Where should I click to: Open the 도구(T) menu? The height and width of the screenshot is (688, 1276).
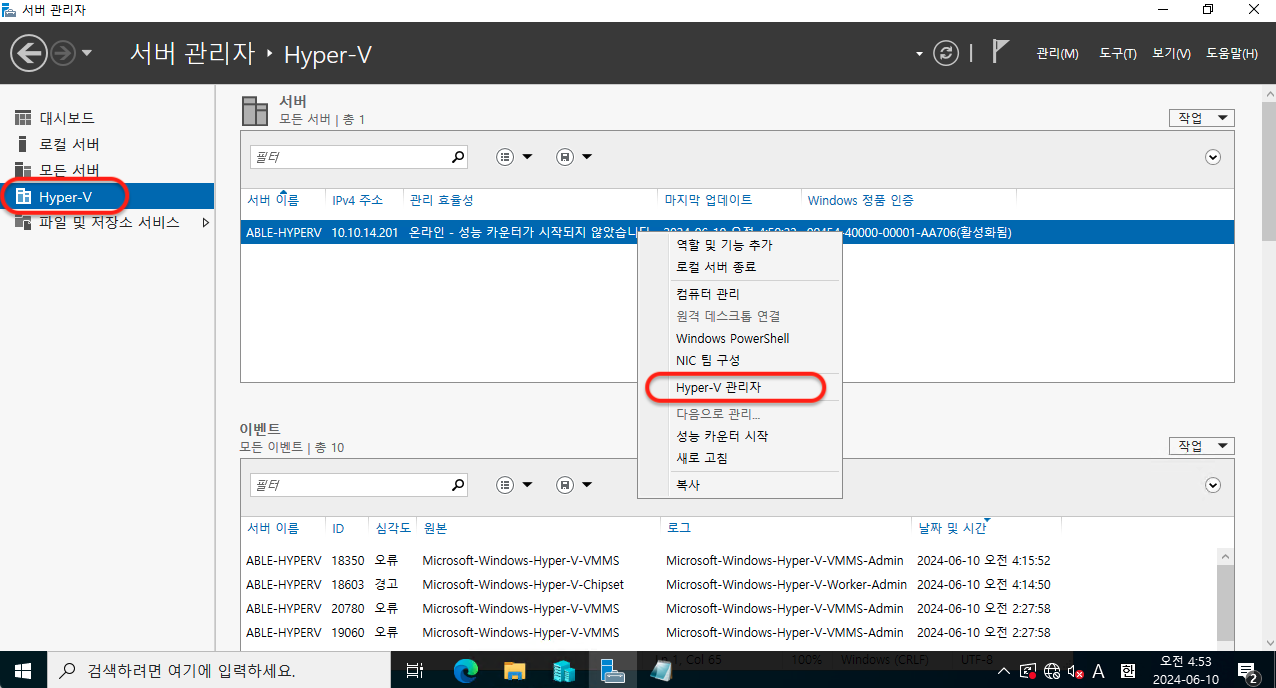[1117, 54]
